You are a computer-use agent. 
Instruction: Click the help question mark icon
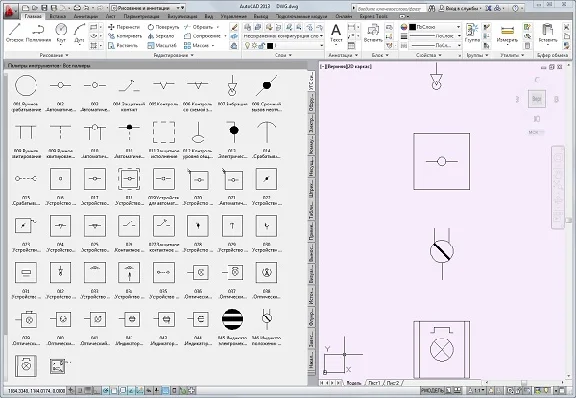point(515,8)
